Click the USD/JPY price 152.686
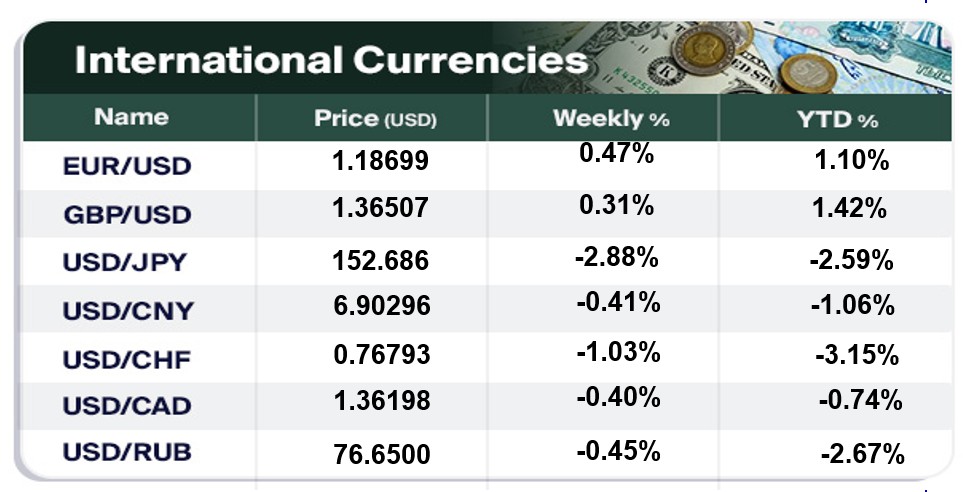The width and height of the screenshot is (963, 492). point(380,262)
